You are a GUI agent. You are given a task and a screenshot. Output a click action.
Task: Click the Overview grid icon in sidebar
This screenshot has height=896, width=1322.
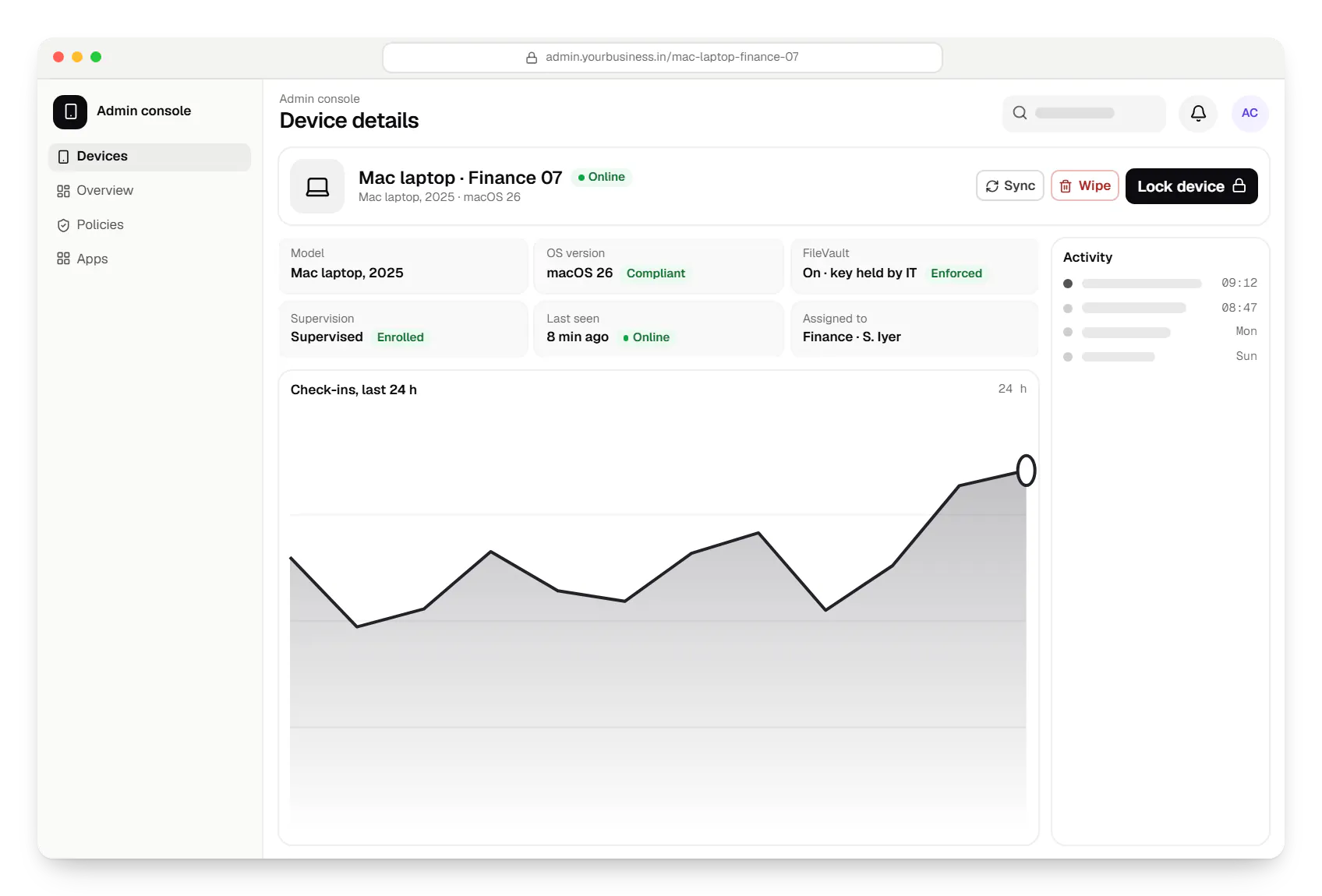click(63, 191)
